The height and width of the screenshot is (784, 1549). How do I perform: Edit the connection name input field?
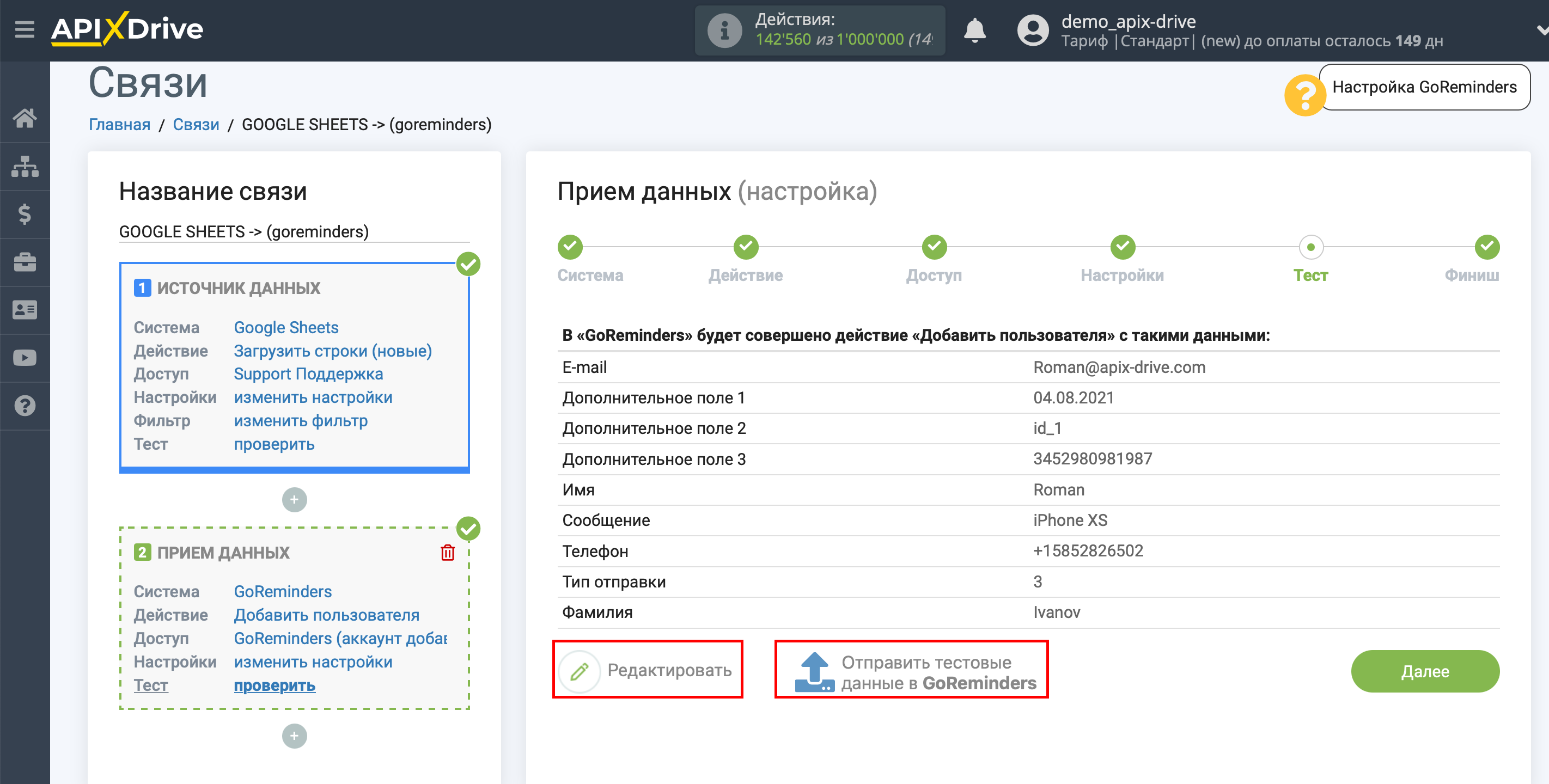coord(294,231)
